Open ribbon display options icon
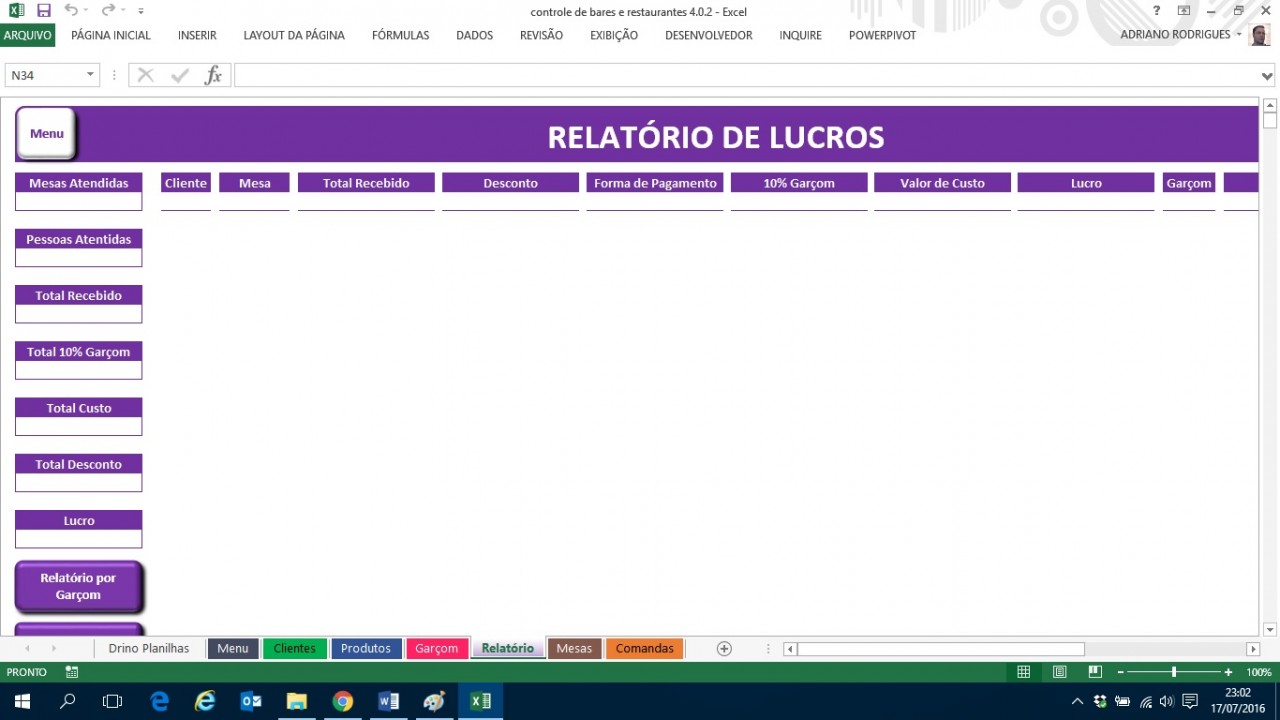 [1184, 11]
